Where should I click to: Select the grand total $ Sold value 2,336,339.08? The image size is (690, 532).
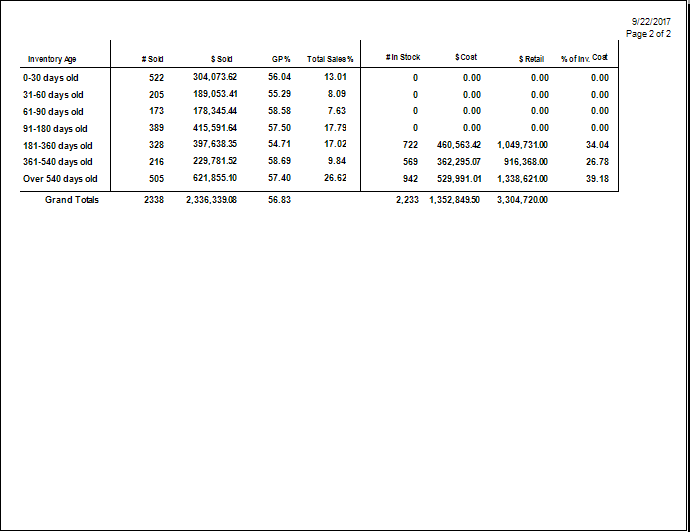point(212,199)
